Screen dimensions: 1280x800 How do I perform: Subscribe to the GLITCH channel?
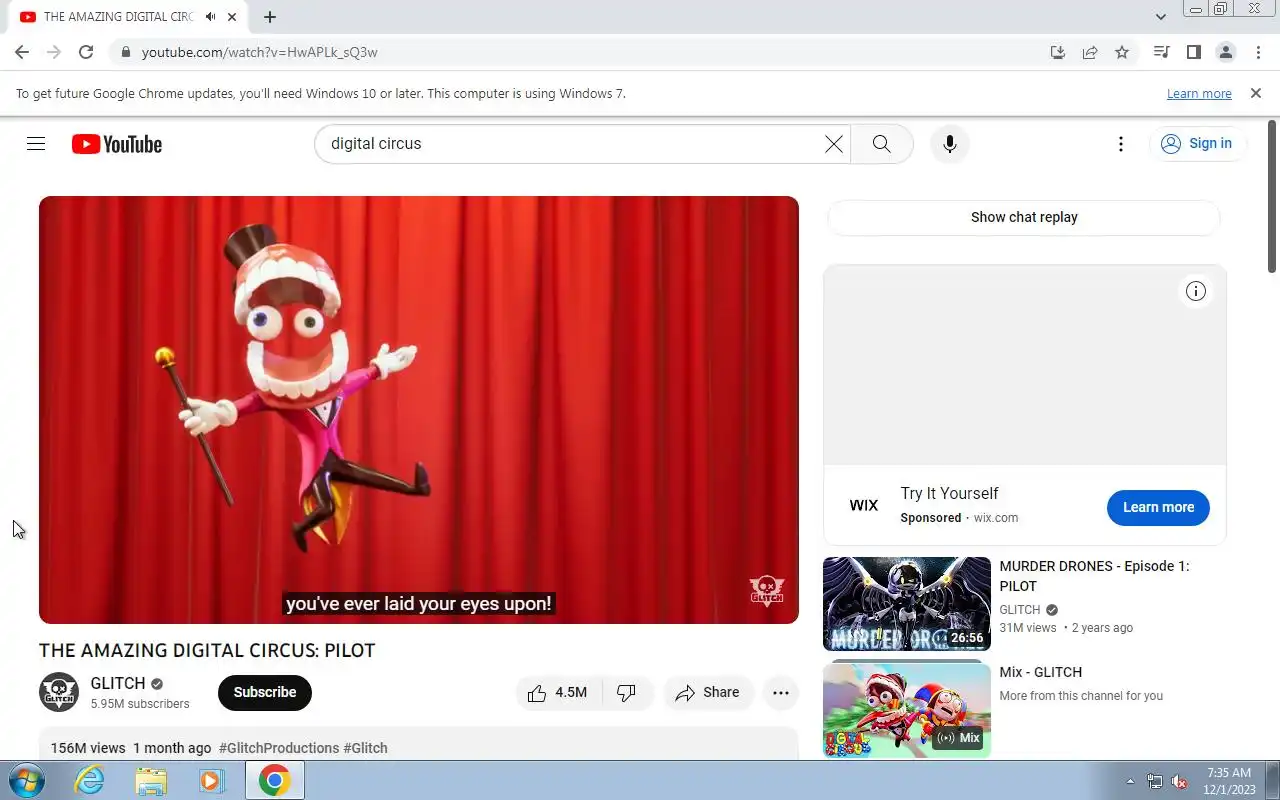(x=265, y=692)
